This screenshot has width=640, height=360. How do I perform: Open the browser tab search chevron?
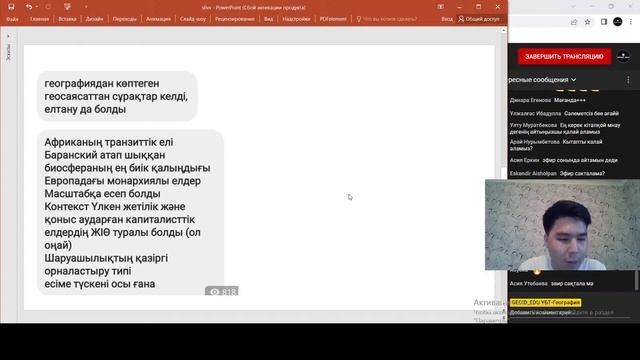point(573,7)
